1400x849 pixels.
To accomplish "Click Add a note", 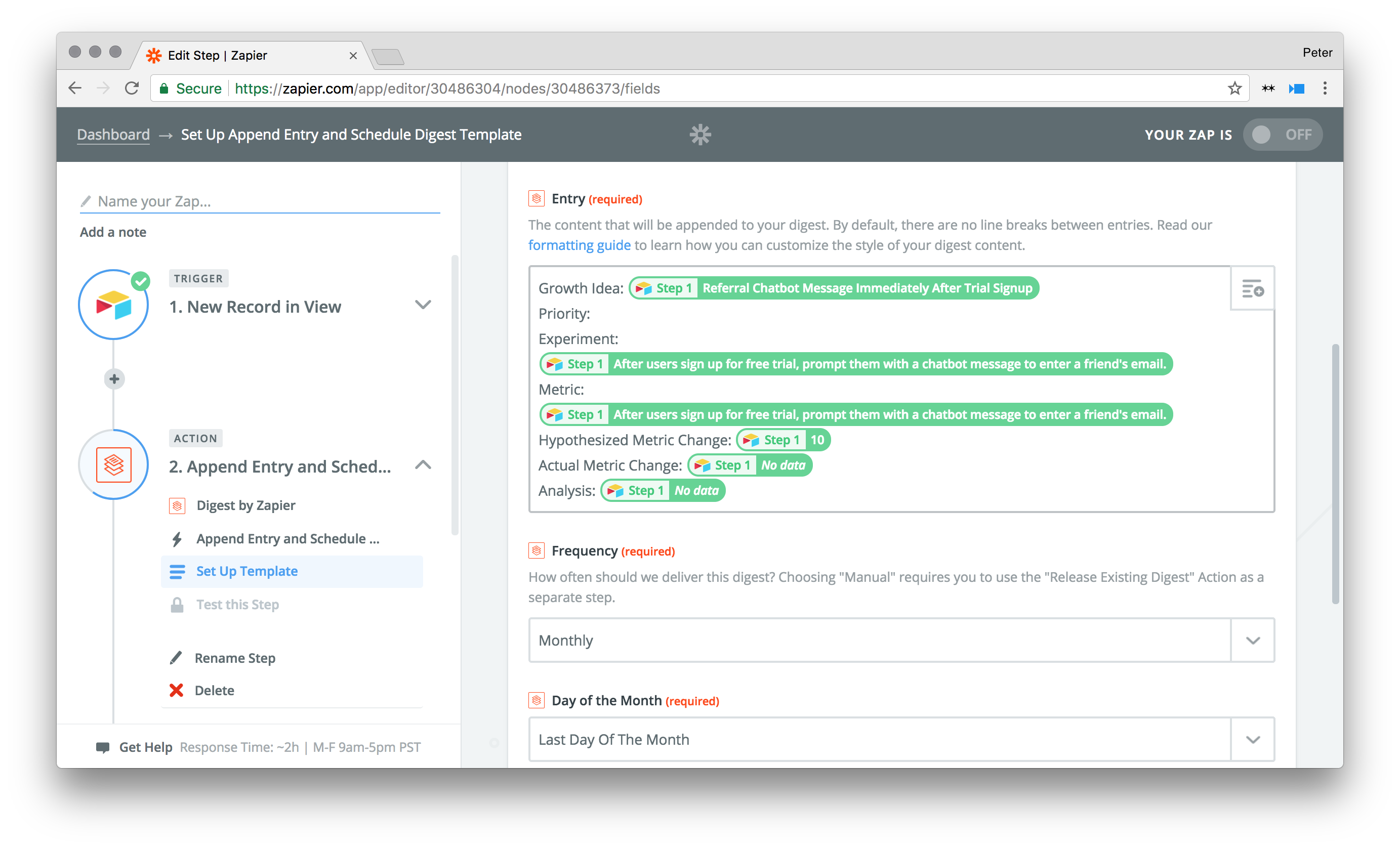I will coord(112,232).
